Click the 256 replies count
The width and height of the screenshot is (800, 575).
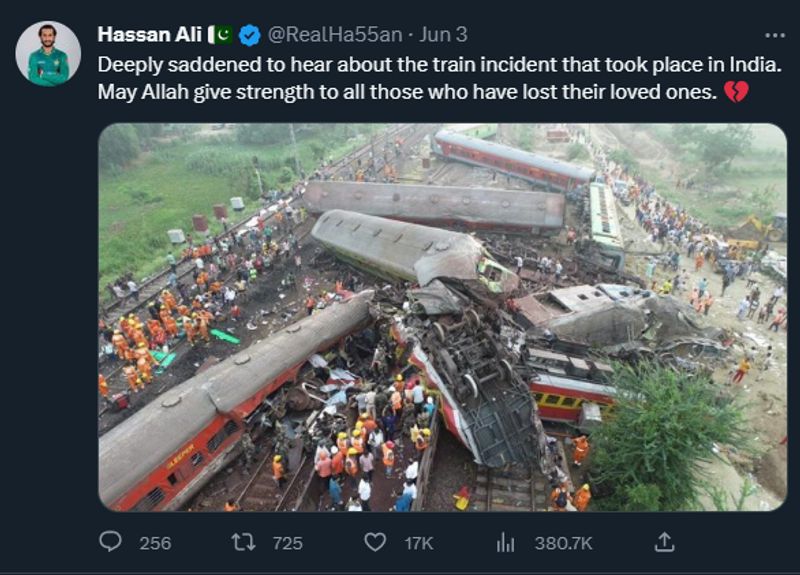155,543
